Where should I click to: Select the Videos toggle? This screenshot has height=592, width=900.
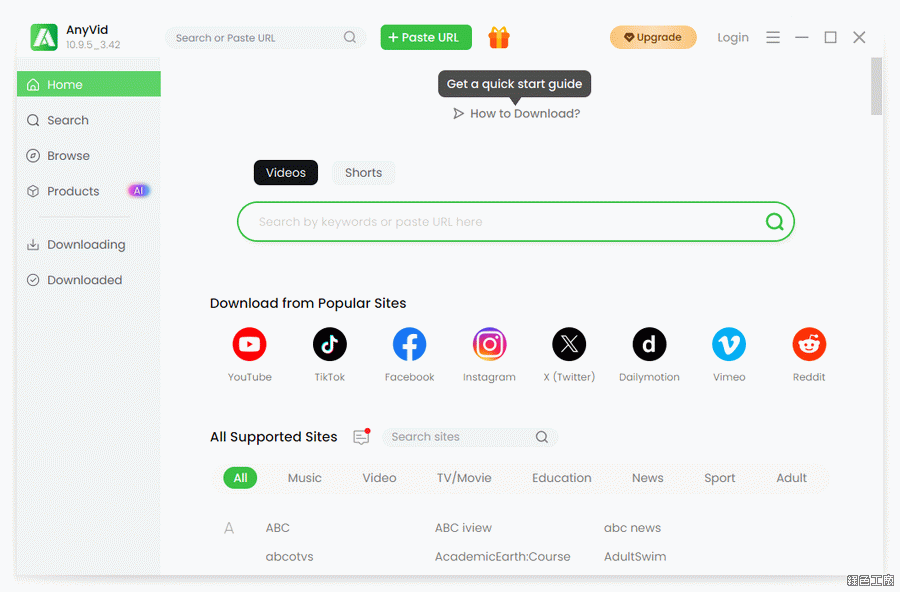pos(286,173)
